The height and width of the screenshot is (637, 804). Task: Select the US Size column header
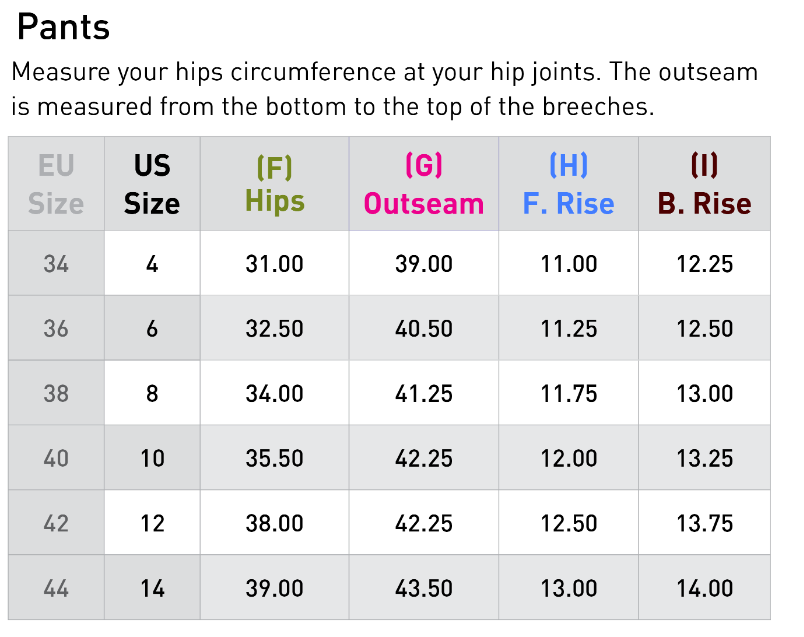[x=152, y=184]
